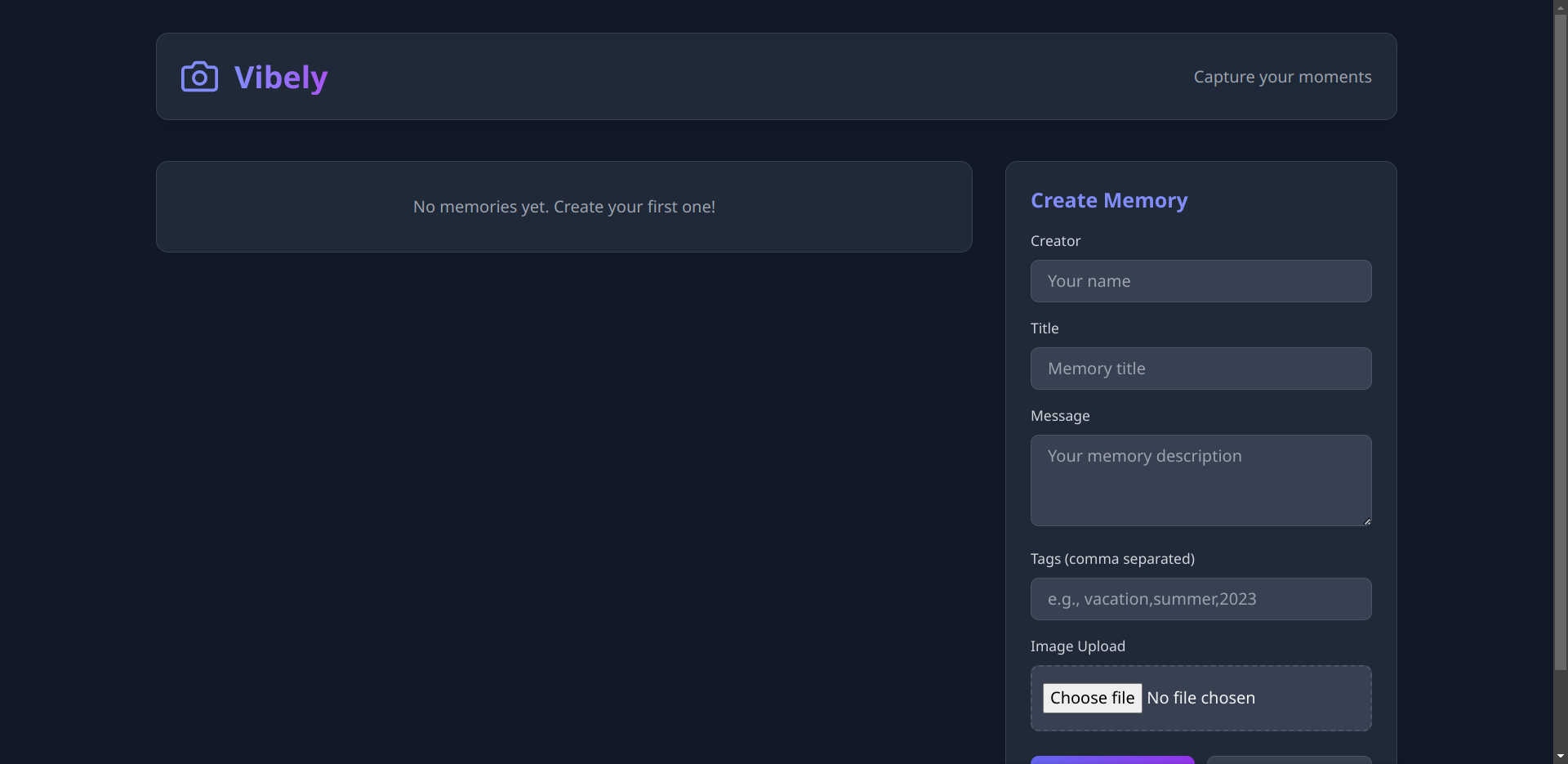The width and height of the screenshot is (1568, 764).
Task: Click the 'Capture your moments' header text
Action: [1282, 77]
